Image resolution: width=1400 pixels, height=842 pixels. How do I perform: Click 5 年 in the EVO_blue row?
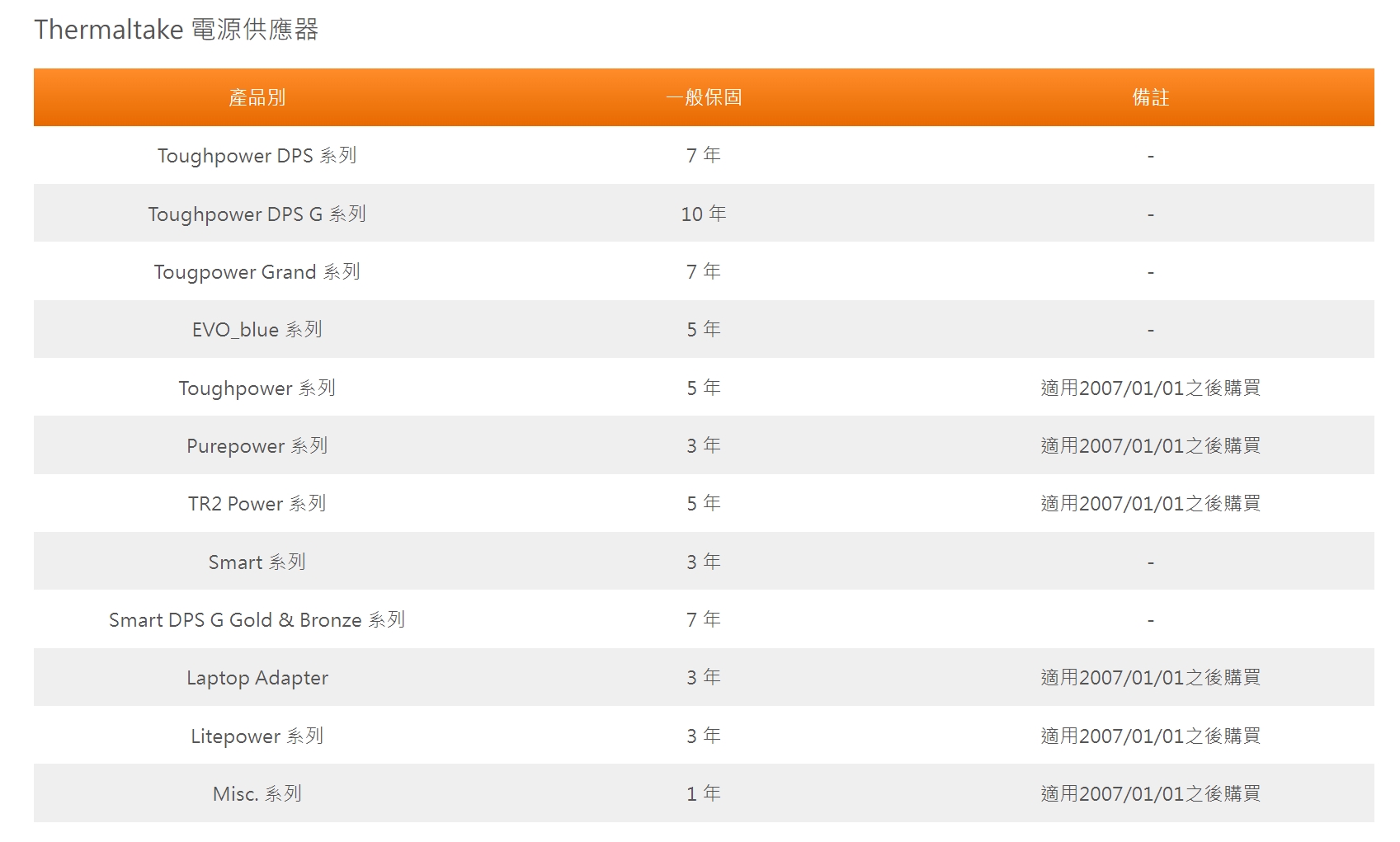704,330
